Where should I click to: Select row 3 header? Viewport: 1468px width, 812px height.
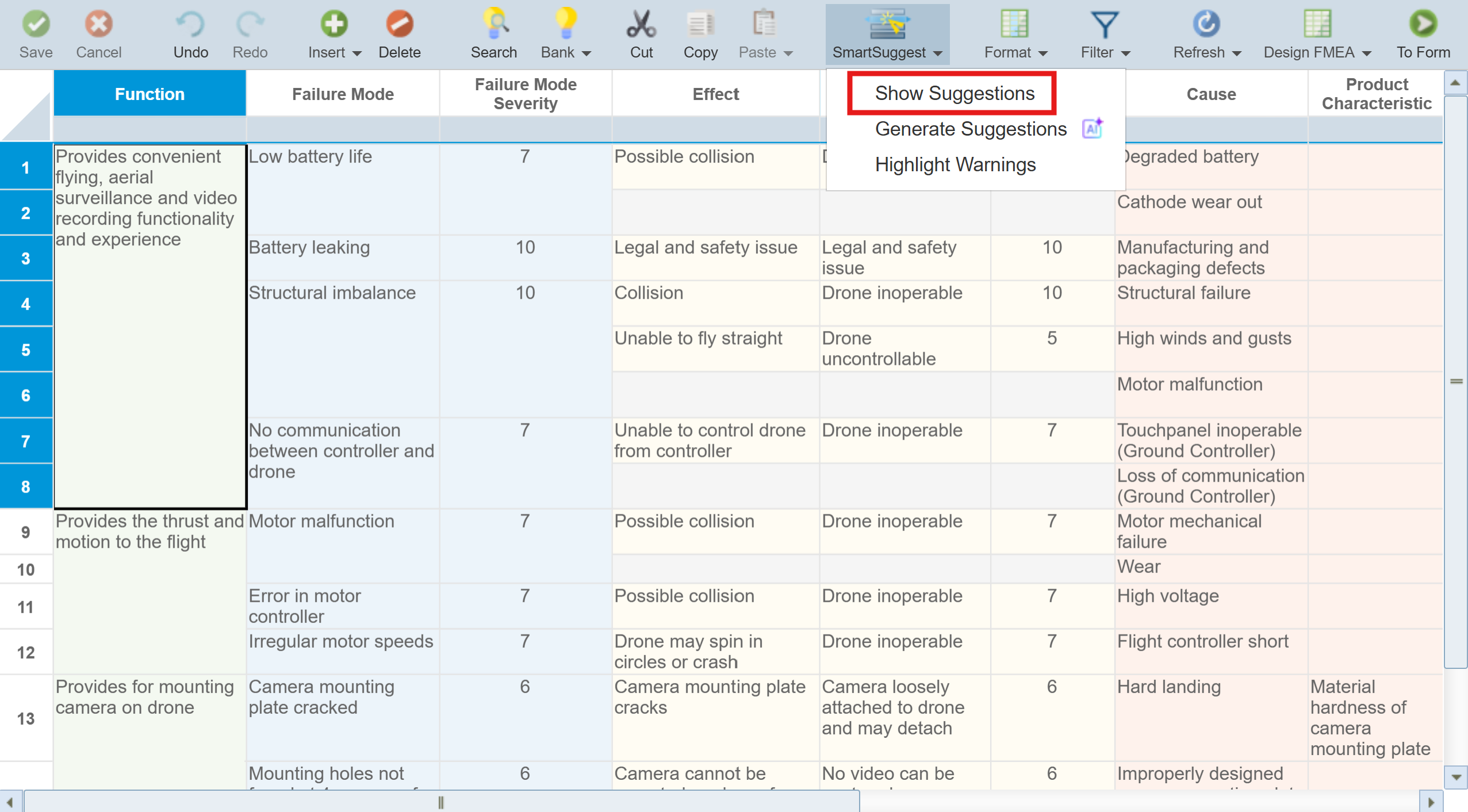click(26, 259)
